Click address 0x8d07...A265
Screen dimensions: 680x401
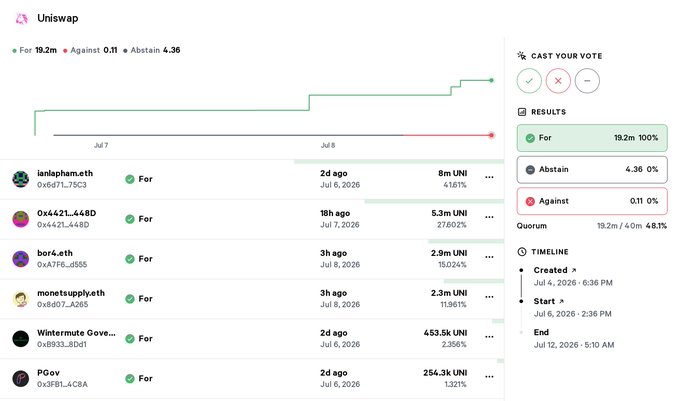(x=62, y=305)
